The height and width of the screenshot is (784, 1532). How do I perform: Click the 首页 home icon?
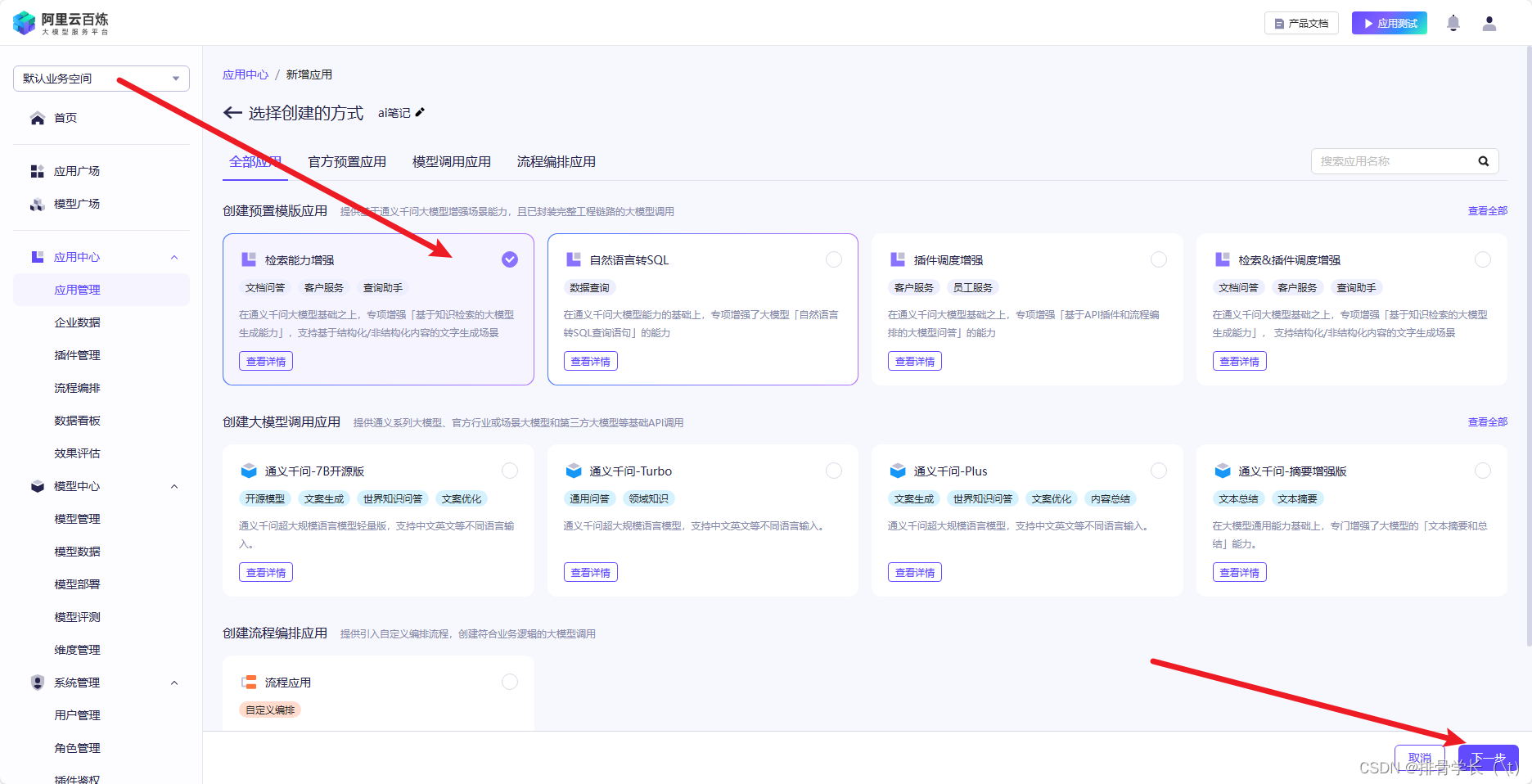(x=38, y=118)
